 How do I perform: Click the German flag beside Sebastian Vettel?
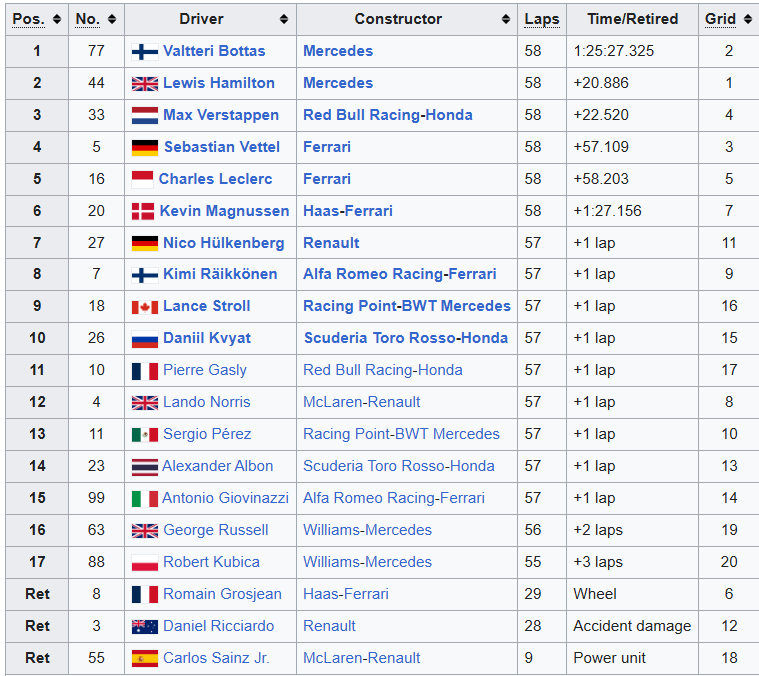tap(145, 148)
